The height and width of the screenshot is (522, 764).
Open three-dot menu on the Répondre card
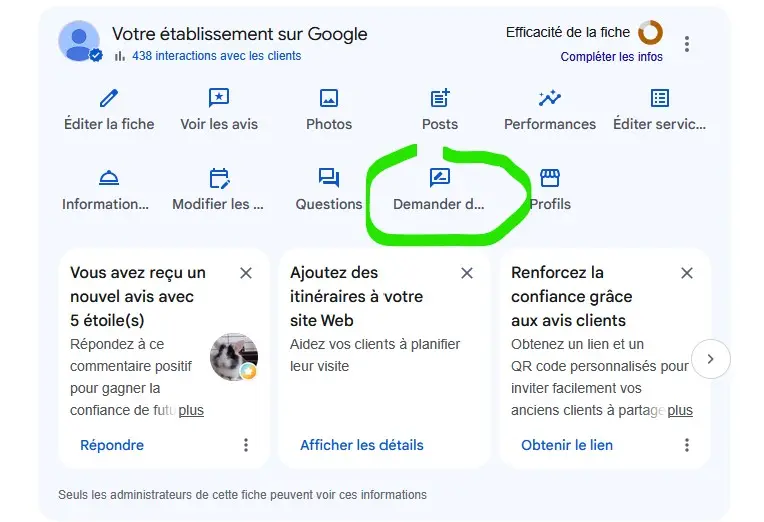tap(246, 445)
